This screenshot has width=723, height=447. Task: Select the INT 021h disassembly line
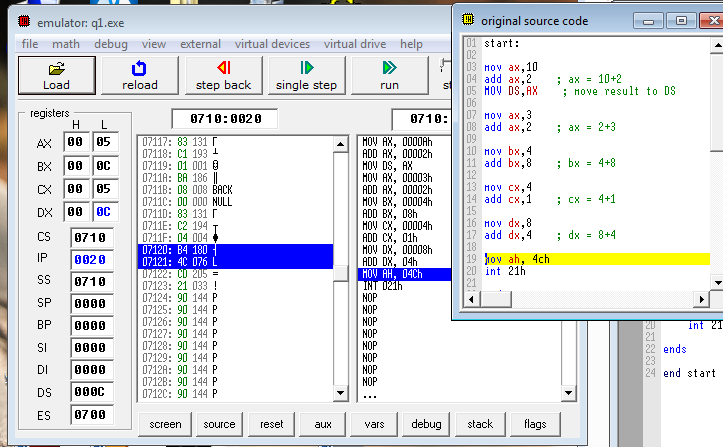coord(387,286)
